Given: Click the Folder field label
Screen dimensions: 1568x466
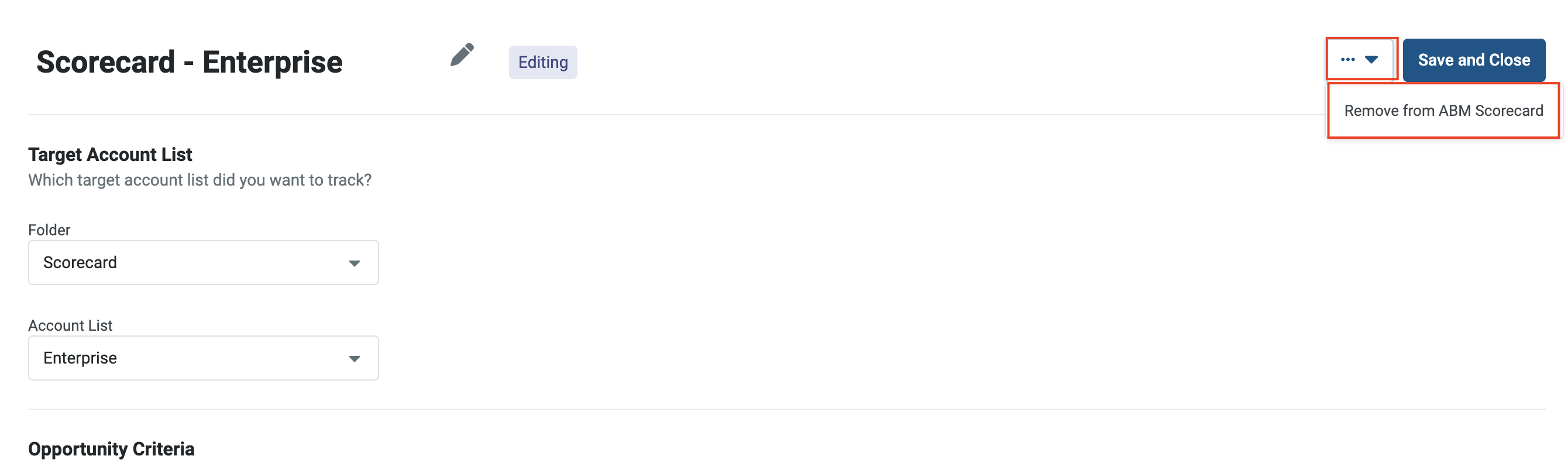Looking at the screenshot, I should point(49,229).
